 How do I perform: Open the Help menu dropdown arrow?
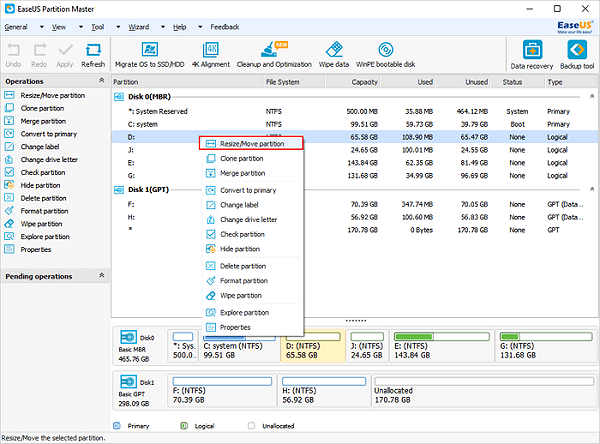(200, 27)
